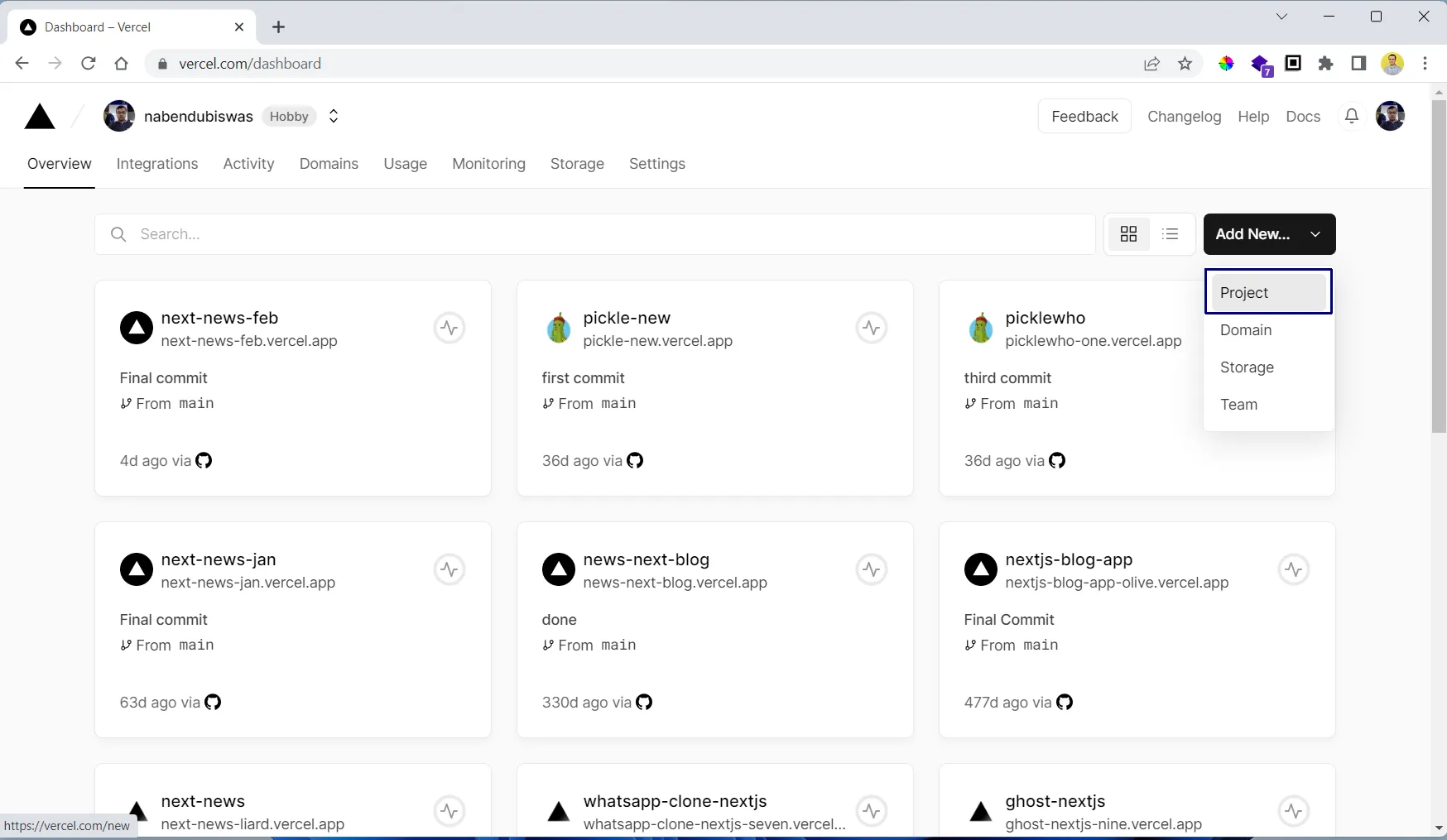
Task: Open activity monitor for next-news-feb
Action: pyautogui.click(x=449, y=328)
